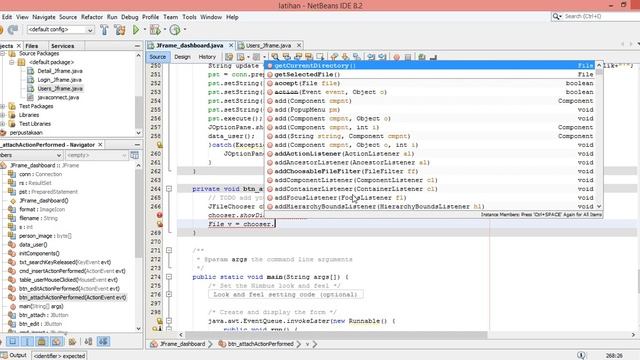The width and height of the screenshot is (640, 360).
Task: Click the Uncomment icon in editor toolbar
Action: [x=433, y=57]
